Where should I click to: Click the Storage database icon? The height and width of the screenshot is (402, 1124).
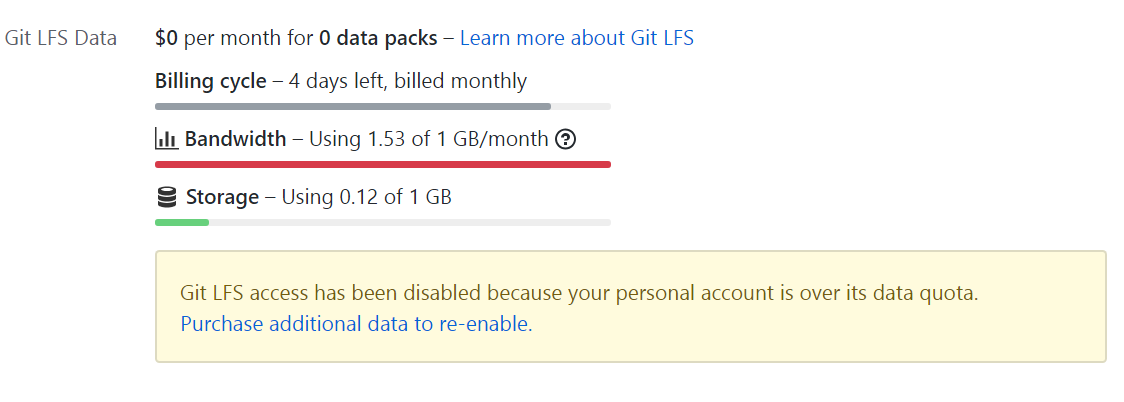click(167, 197)
